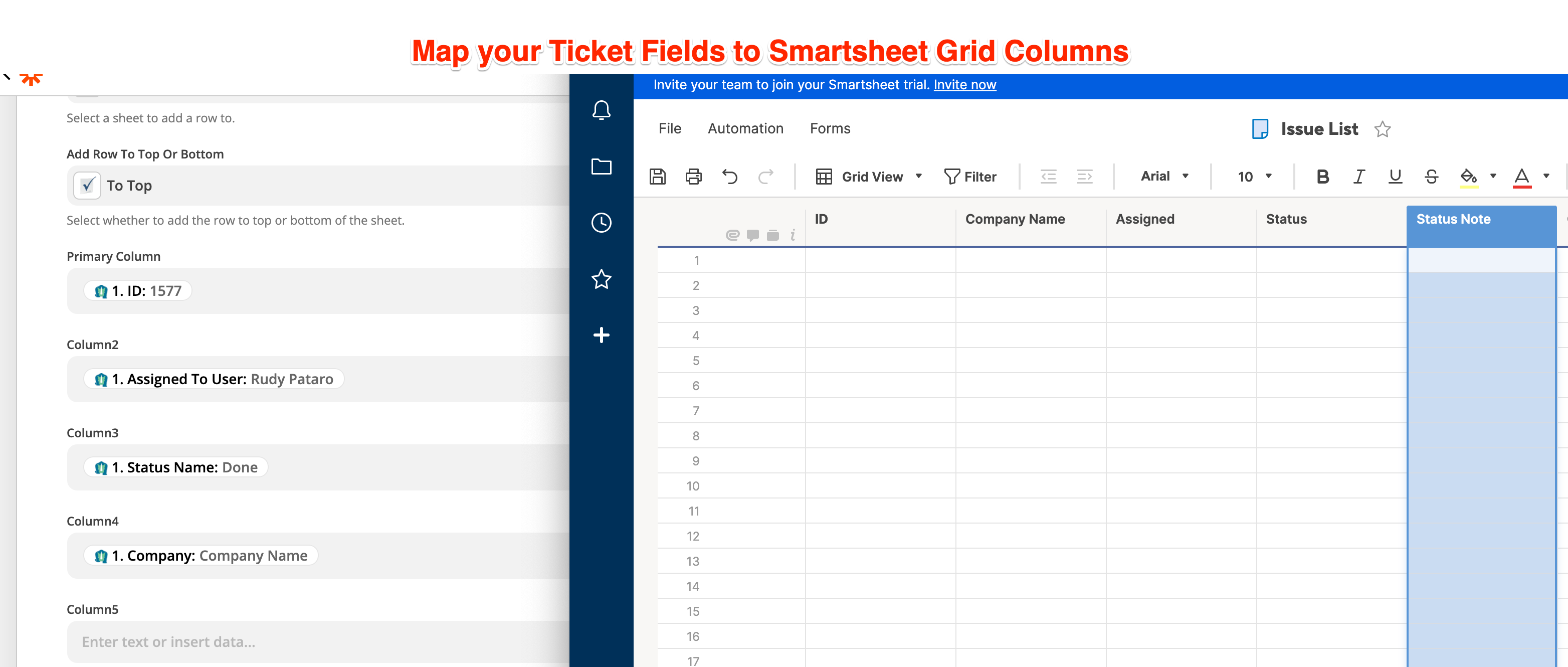Viewport: 1568px width, 667px height.
Task: Favorite the Issue List sheet with star
Action: 1382,129
